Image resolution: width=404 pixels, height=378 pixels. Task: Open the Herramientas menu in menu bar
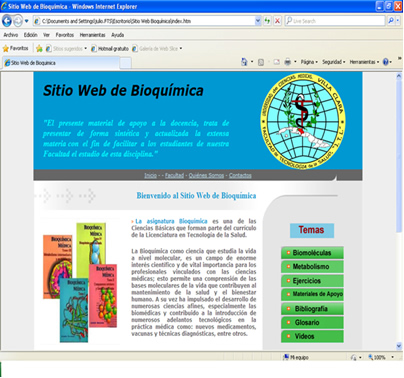[92, 35]
